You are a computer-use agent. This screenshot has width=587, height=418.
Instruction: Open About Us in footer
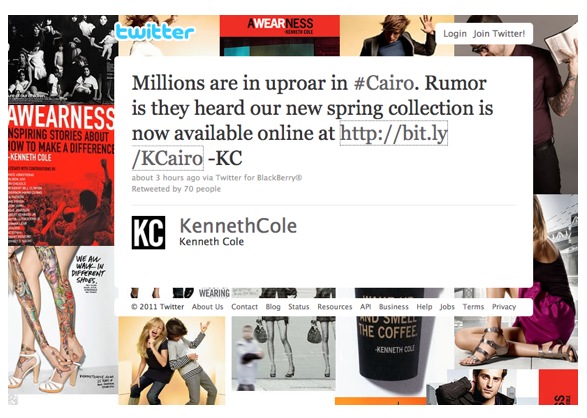click(207, 307)
